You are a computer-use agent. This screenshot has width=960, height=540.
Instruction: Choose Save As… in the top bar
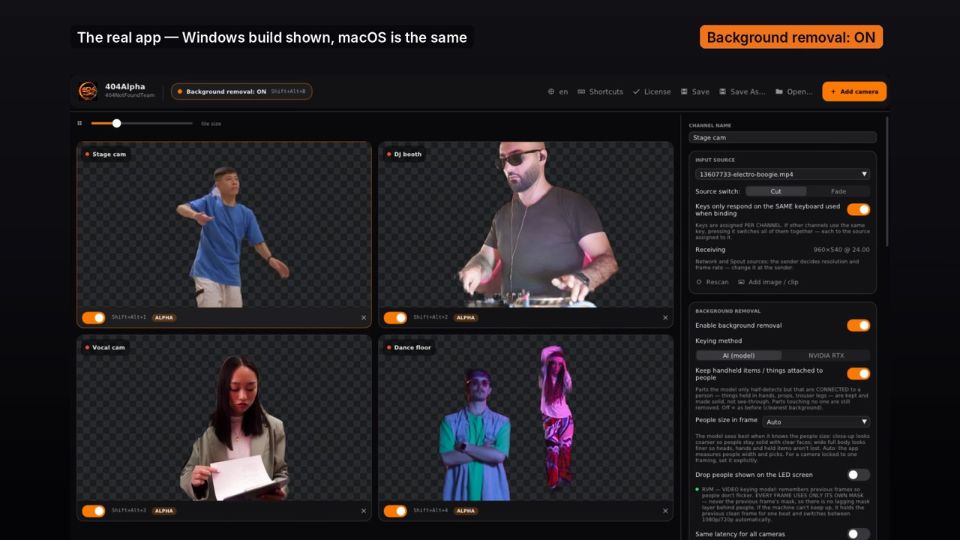(742, 92)
